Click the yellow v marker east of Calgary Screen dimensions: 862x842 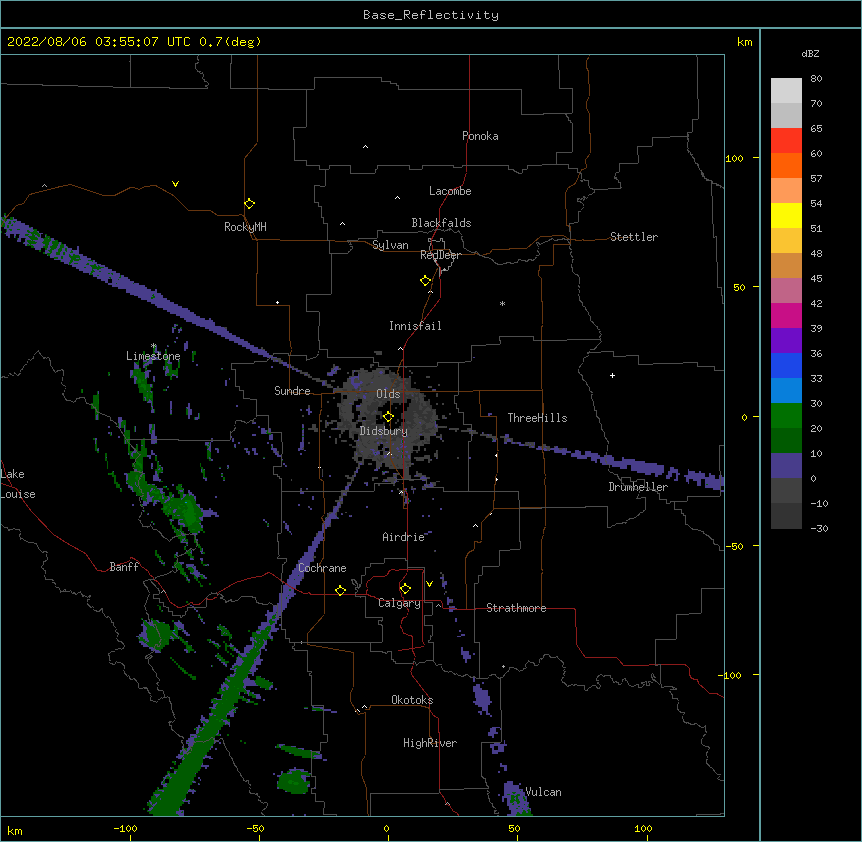[x=429, y=584]
